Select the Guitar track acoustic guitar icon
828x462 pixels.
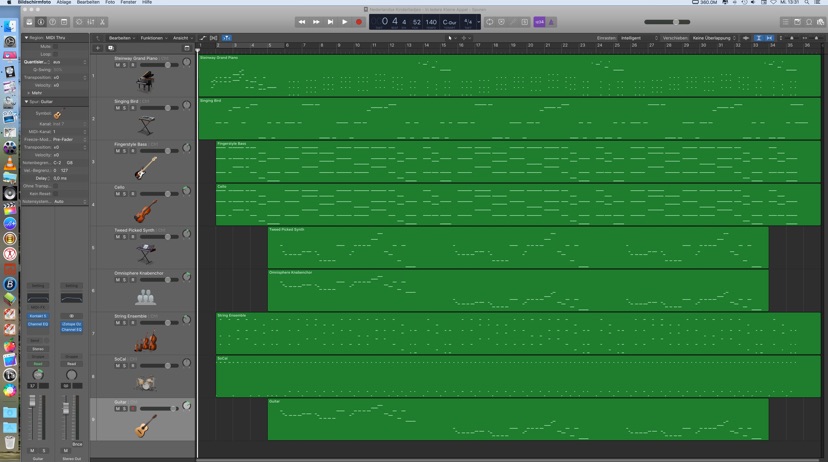click(x=145, y=426)
